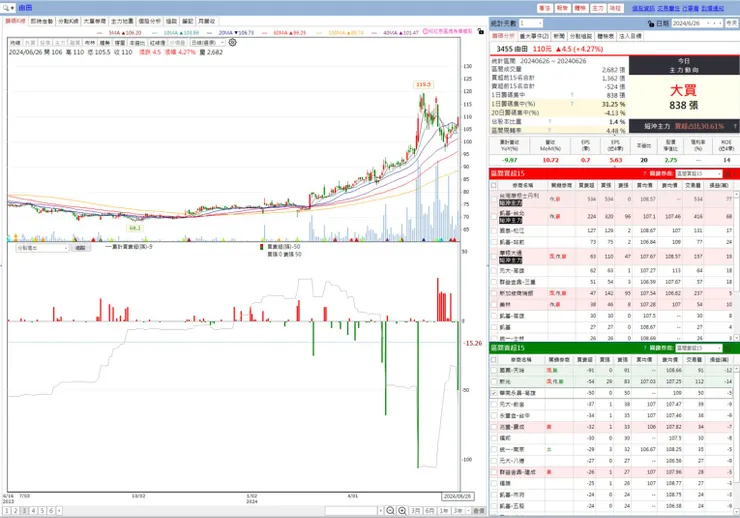This screenshot has height=518, width=740.
Task: Click the arrow beside bottom input box
Action: 380,510
